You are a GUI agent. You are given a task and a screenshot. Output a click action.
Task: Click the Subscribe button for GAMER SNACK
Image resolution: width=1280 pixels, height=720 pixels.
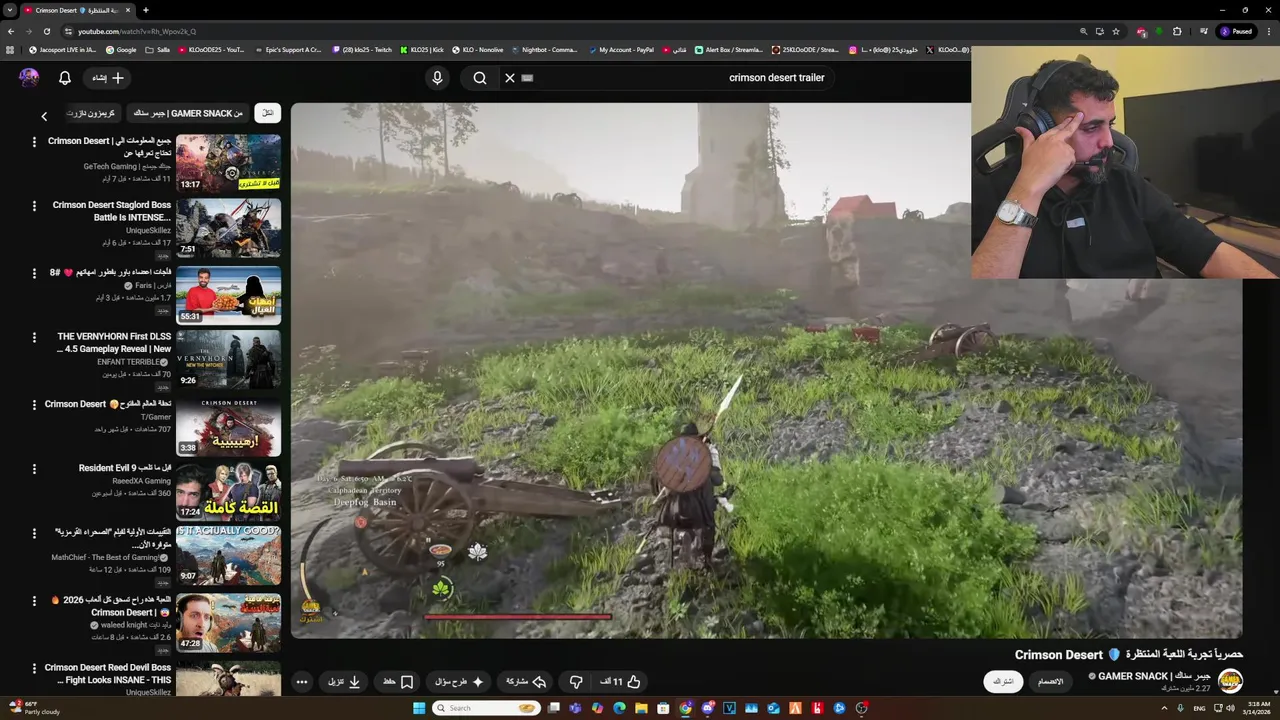point(1002,681)
